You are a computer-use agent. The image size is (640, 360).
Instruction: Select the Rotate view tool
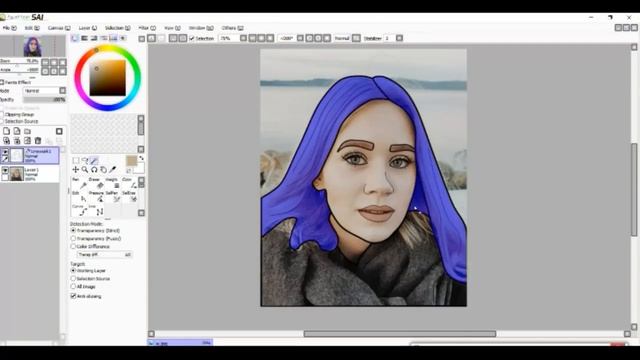tap(94, 169)
